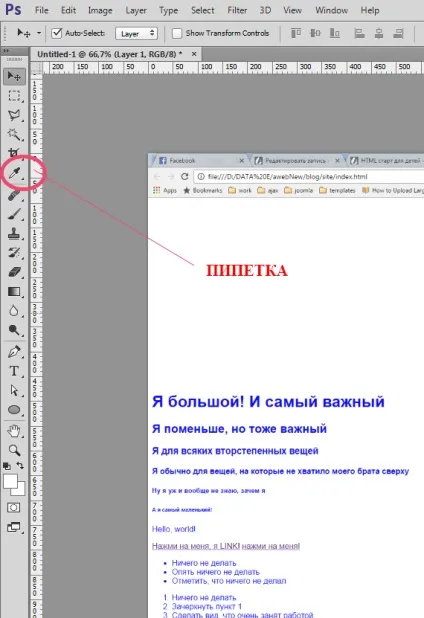The width and height of the screenshot is (424, 618).
Task: Select the Eraser tool
Action: click(14, 272)
